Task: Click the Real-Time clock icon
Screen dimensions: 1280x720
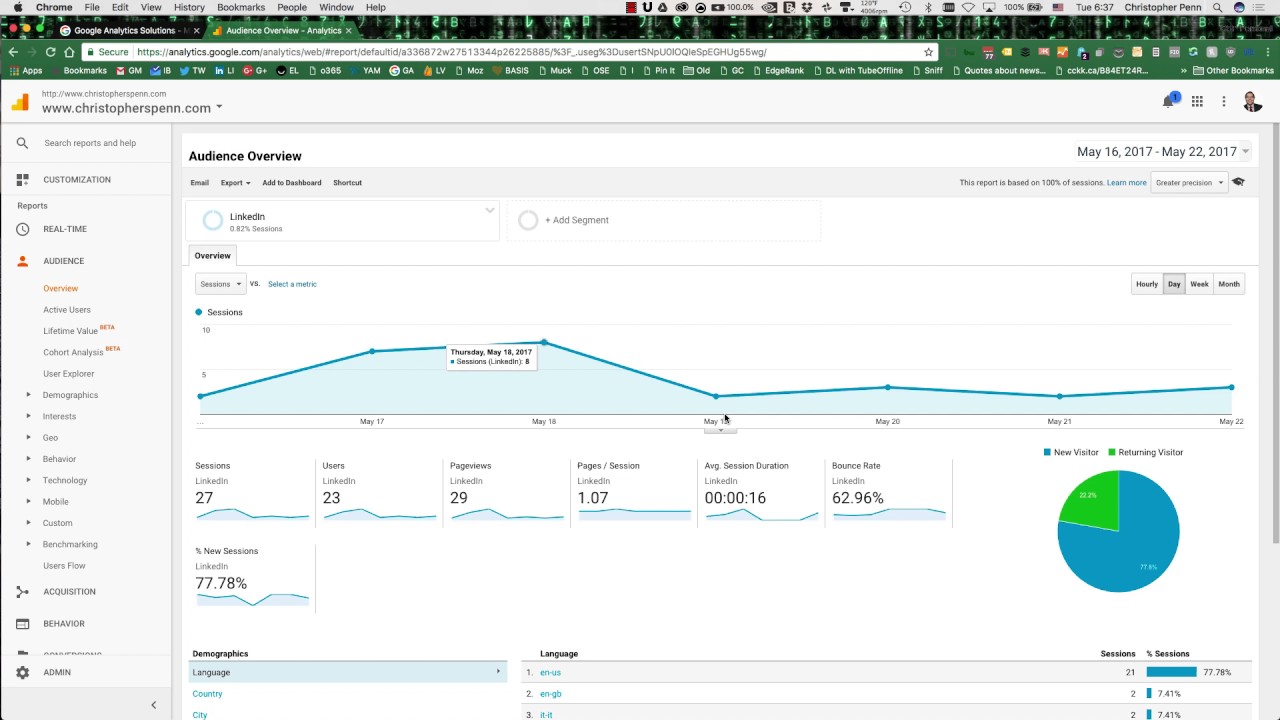Action: (22, 229)
